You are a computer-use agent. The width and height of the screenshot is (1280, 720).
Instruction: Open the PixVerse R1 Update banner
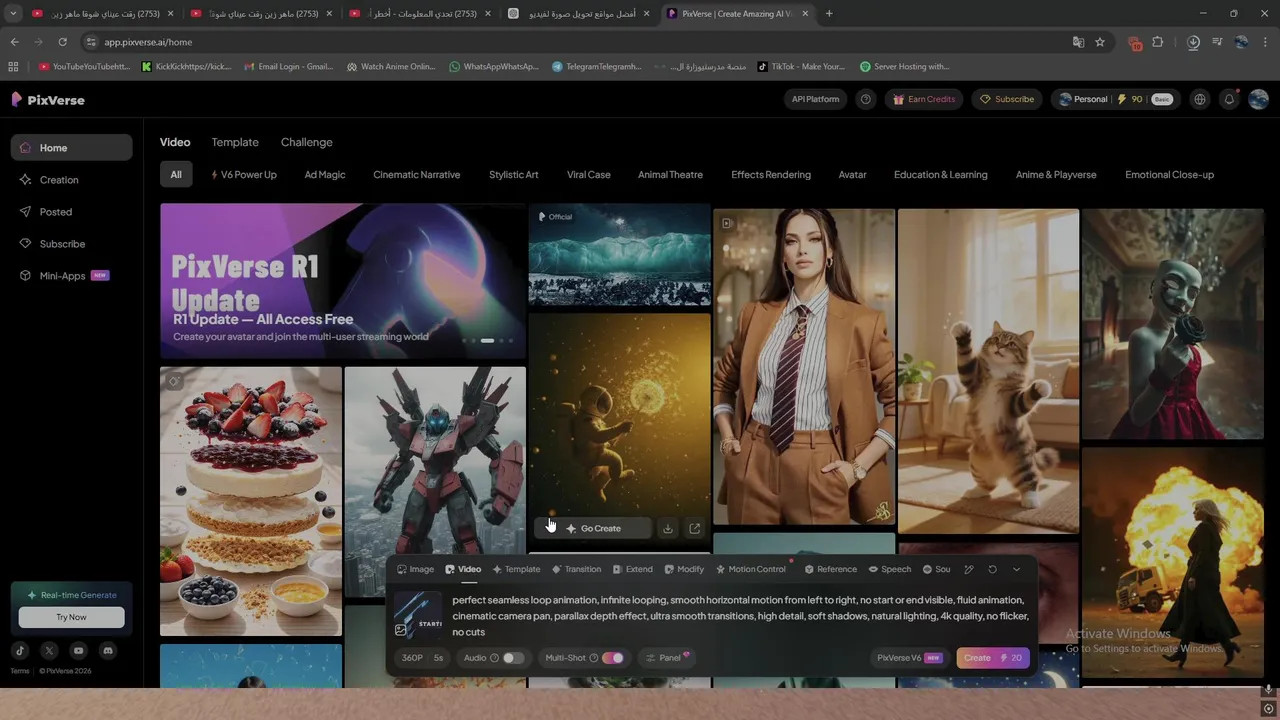(342, 281)
